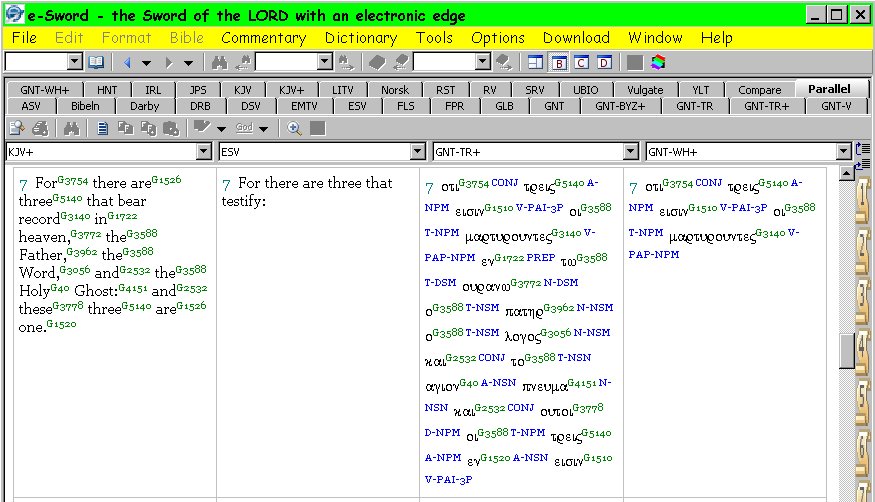Open the GNT-WH+ parallel version dropdown
The image size is (875, 502).
pos(844,151)
